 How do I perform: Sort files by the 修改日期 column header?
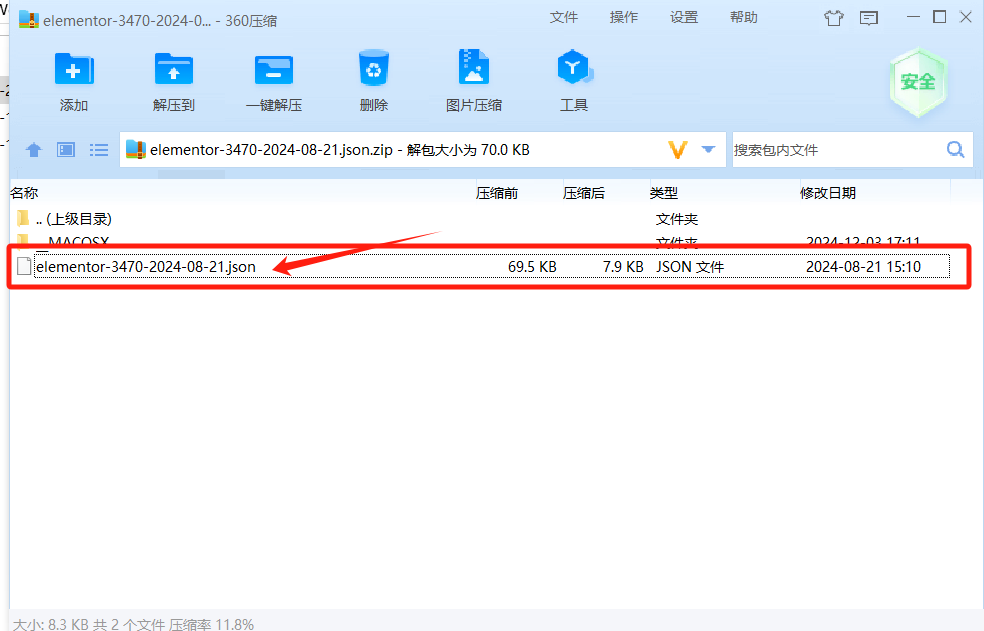(x=828, y=192)
